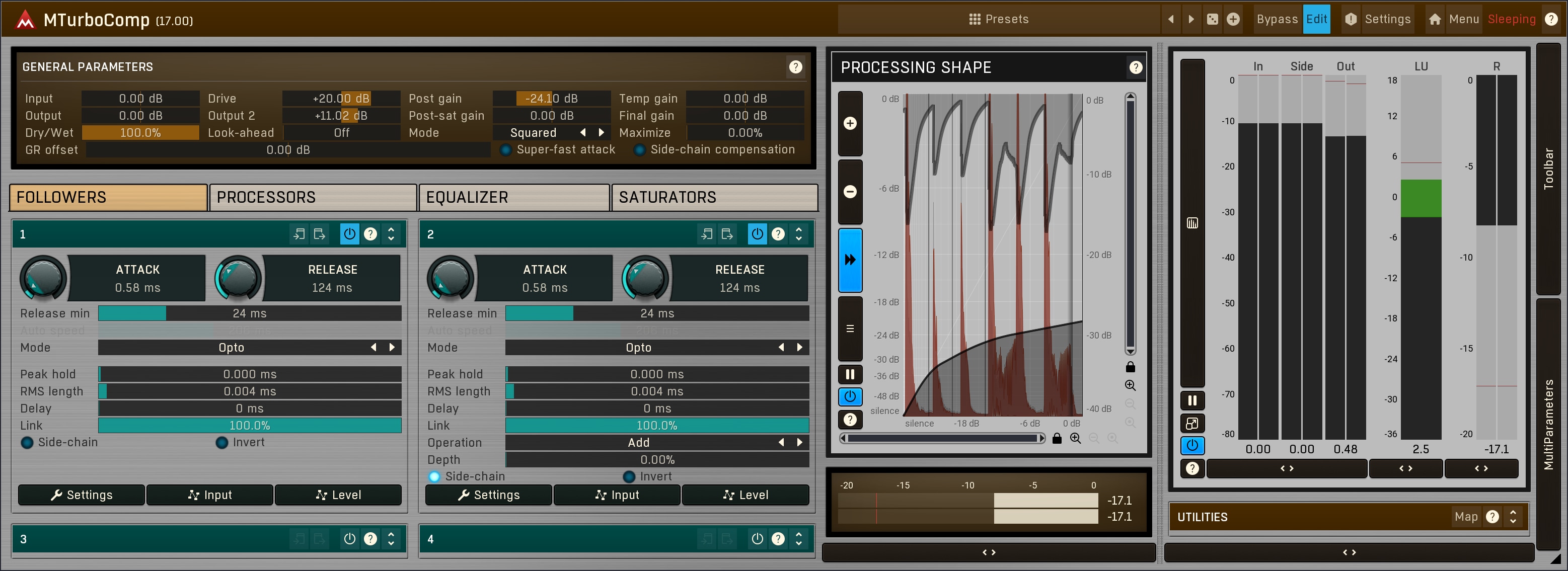Enable Super-fast attack option

(x=505, y=150)
